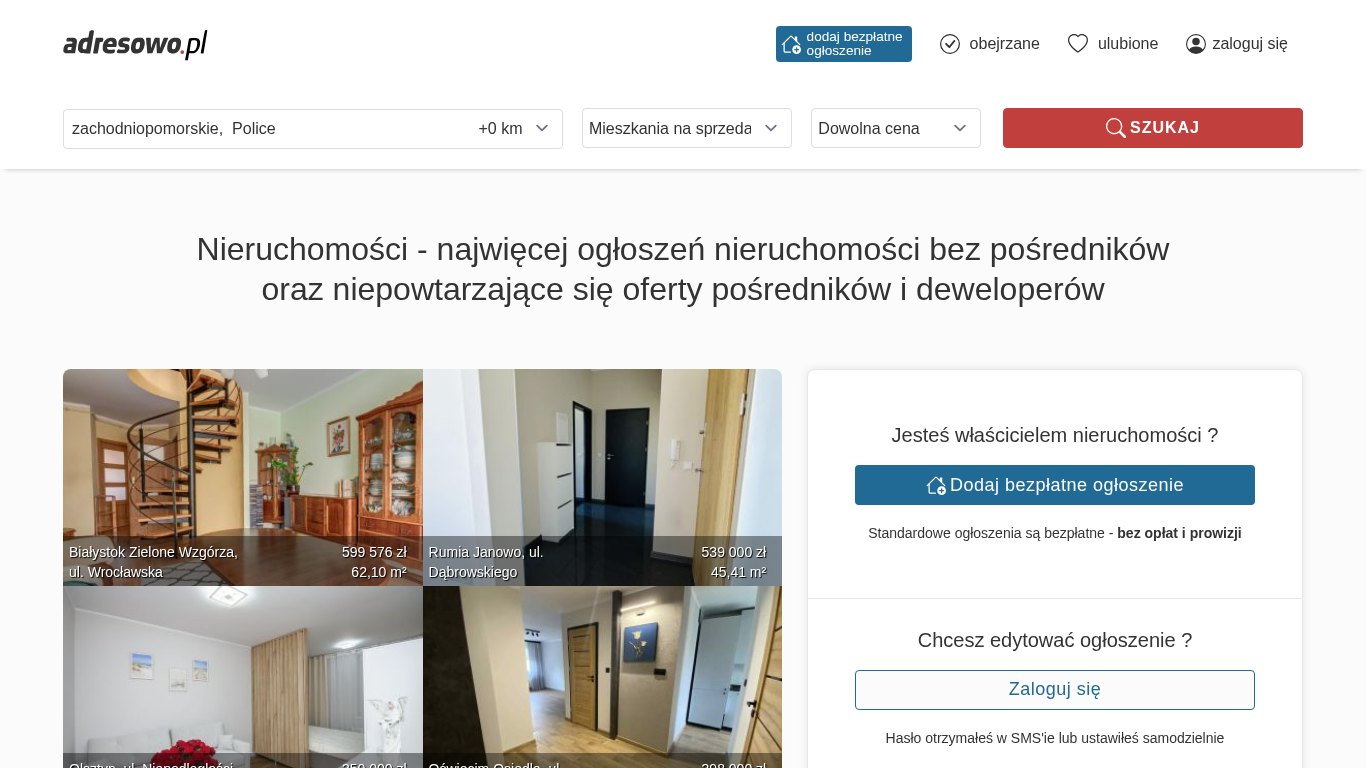Click the adresowo.pl logo
This screenshot has width=1366, height=768.
(x=135, y=44)
